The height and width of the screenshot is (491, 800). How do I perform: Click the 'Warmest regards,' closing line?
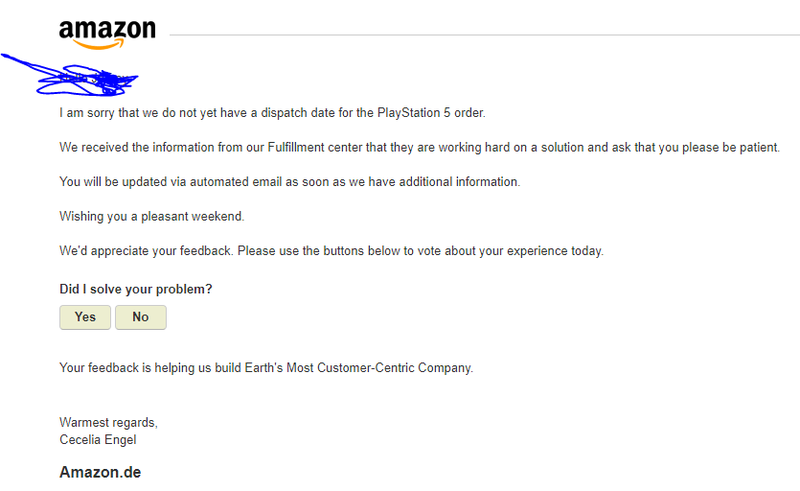point(108,422)
